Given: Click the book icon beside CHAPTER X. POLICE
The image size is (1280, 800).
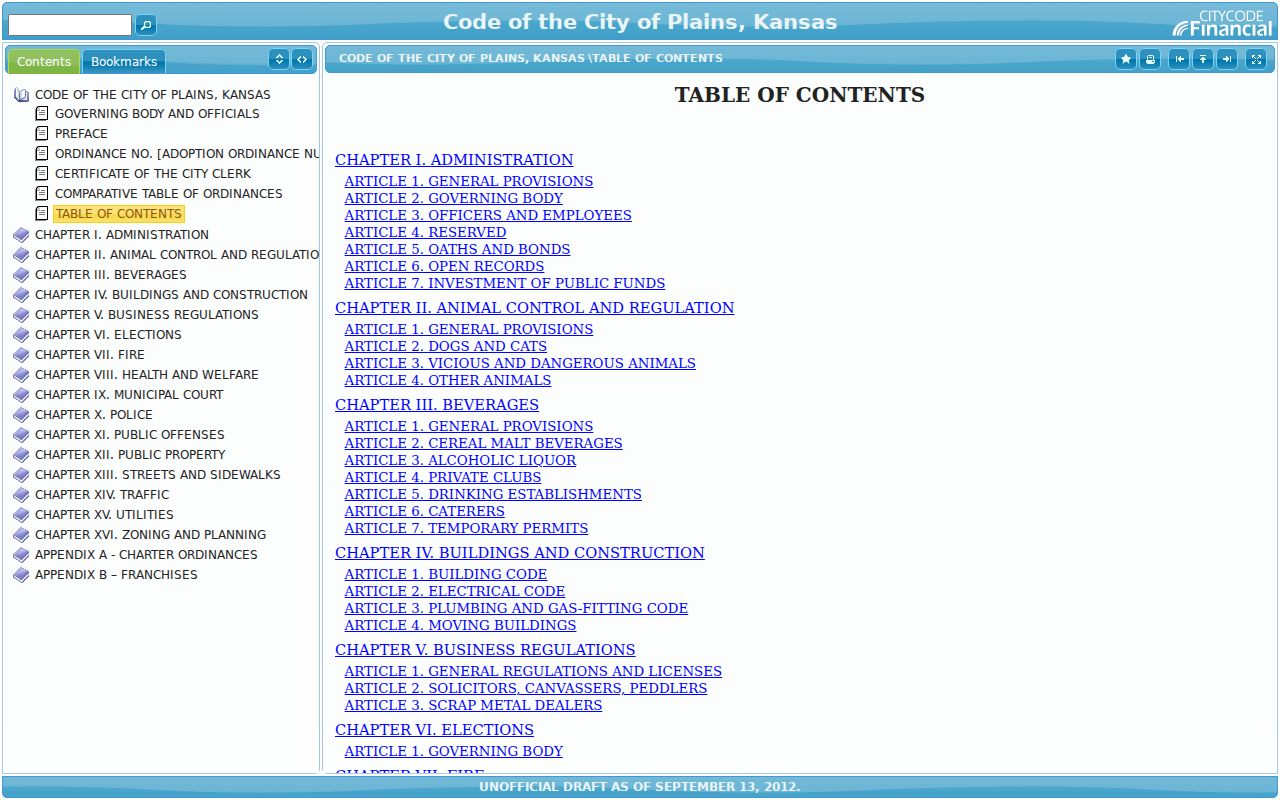Looking at the screenshot, I should tap(22, 415).
